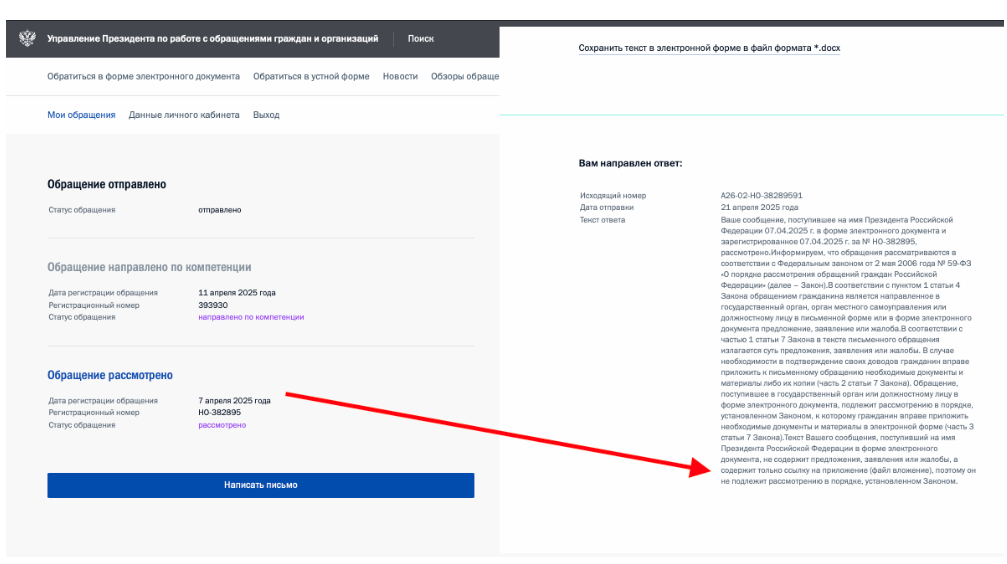The width and height of the screenshot is (1007, 564).
Task: Click the status link рассмотрено
Action: pyautogui.click(x=222, y=425)
